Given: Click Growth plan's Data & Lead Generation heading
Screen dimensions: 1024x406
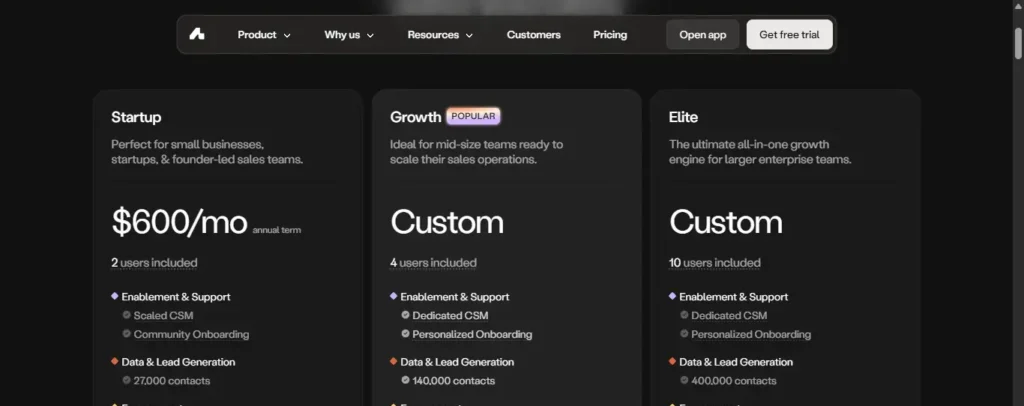Looking at the screenshot, I should tap(457, 362).
